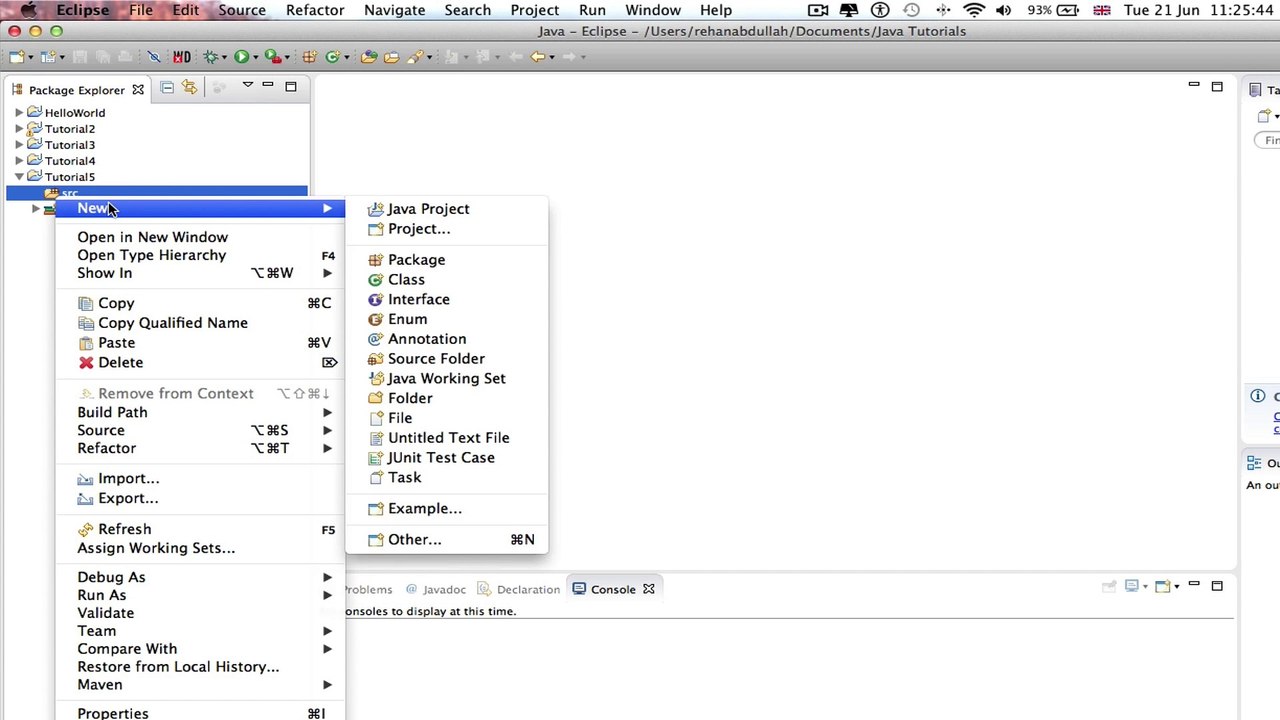Screen dimensions: 1280x720
Task: Click the Wi-Fi icon in menu bar
Action: 973,10
